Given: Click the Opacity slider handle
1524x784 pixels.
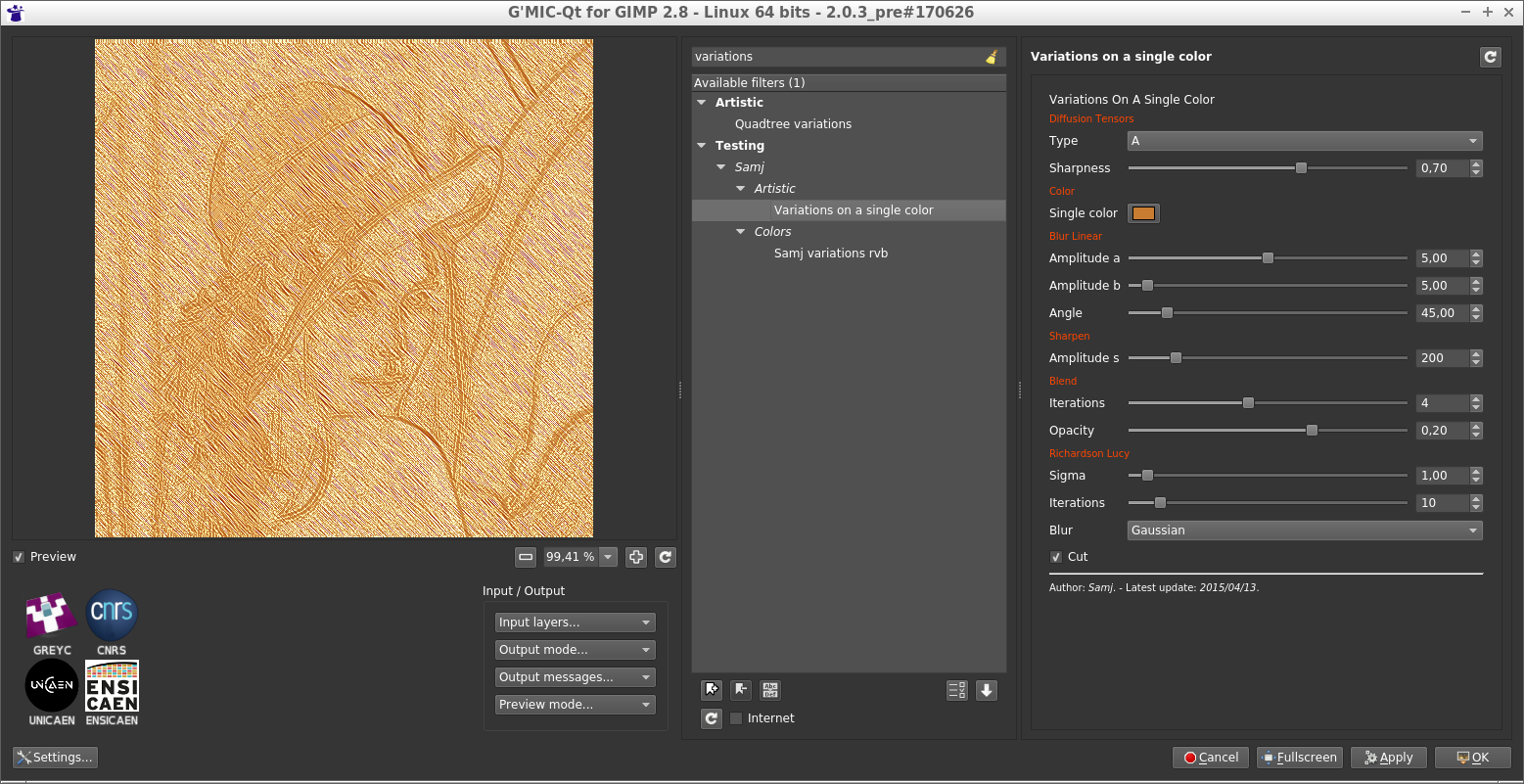Looking at the screenshot, I should tap(1312, 431).
